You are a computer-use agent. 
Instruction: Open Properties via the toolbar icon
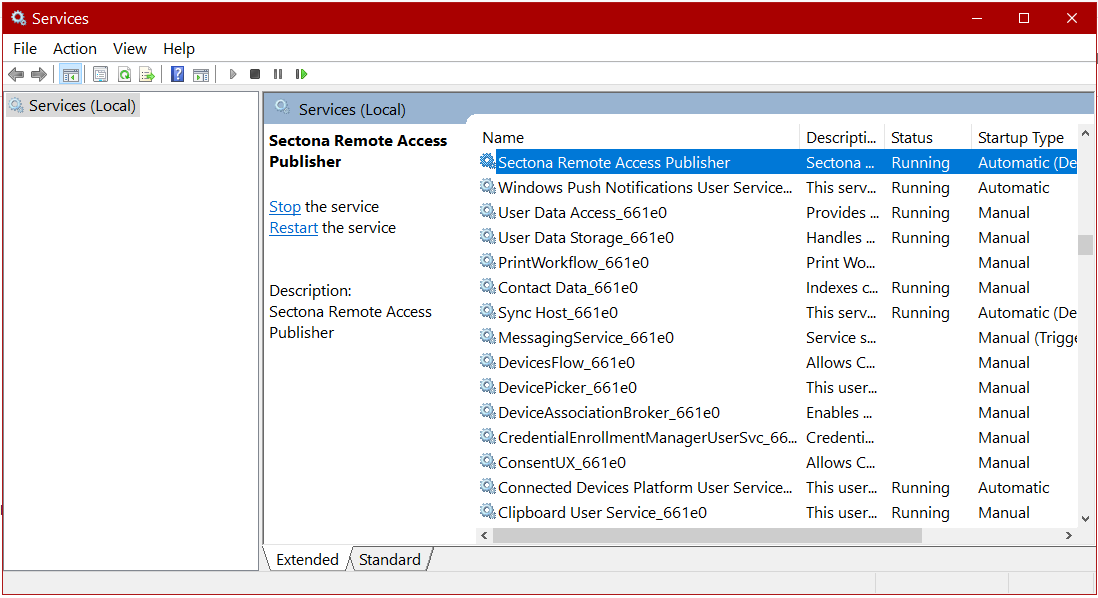pos(100,74)
